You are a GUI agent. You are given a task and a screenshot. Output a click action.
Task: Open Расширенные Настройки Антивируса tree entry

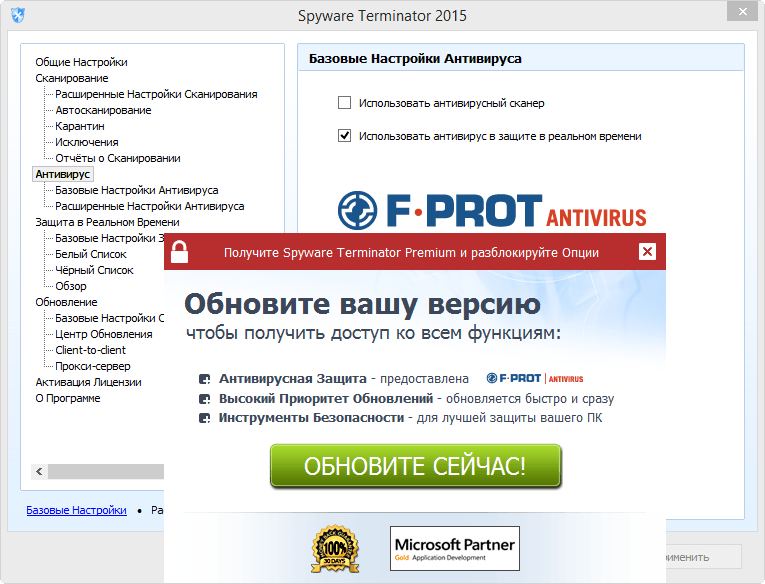(150, 206)
